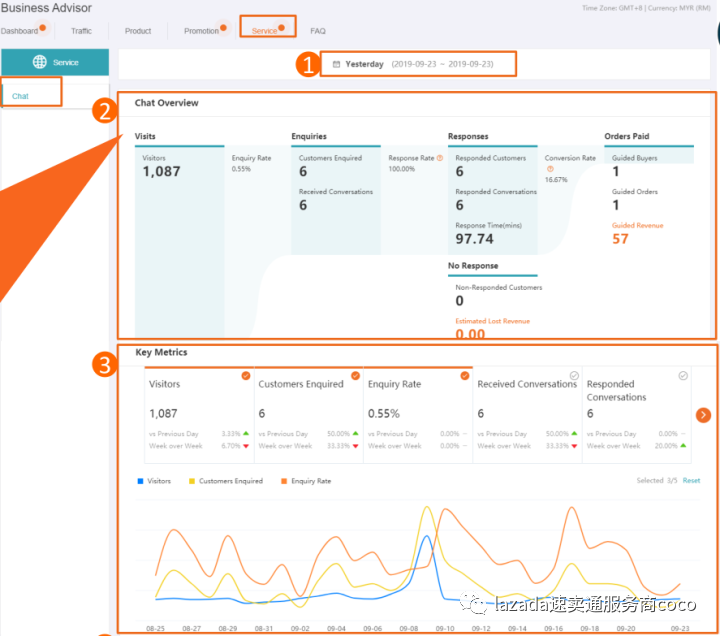The width and height of the screenshot is (720, 636).
Task: Toggle the blue Visitors legend swatch
Action: tap(141, 481)
